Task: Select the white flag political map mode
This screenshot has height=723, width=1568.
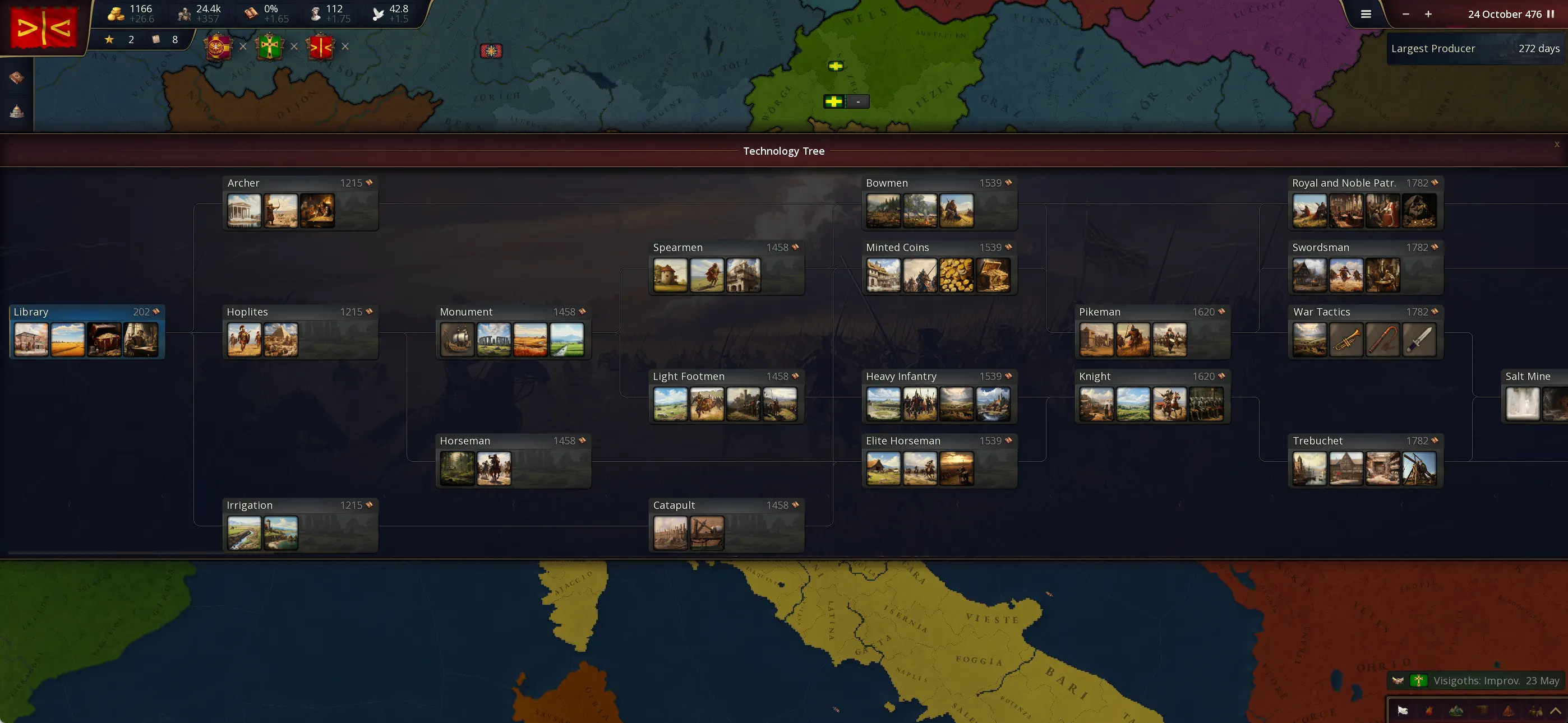Action: pyautogui.click(x=1403, y=710)
